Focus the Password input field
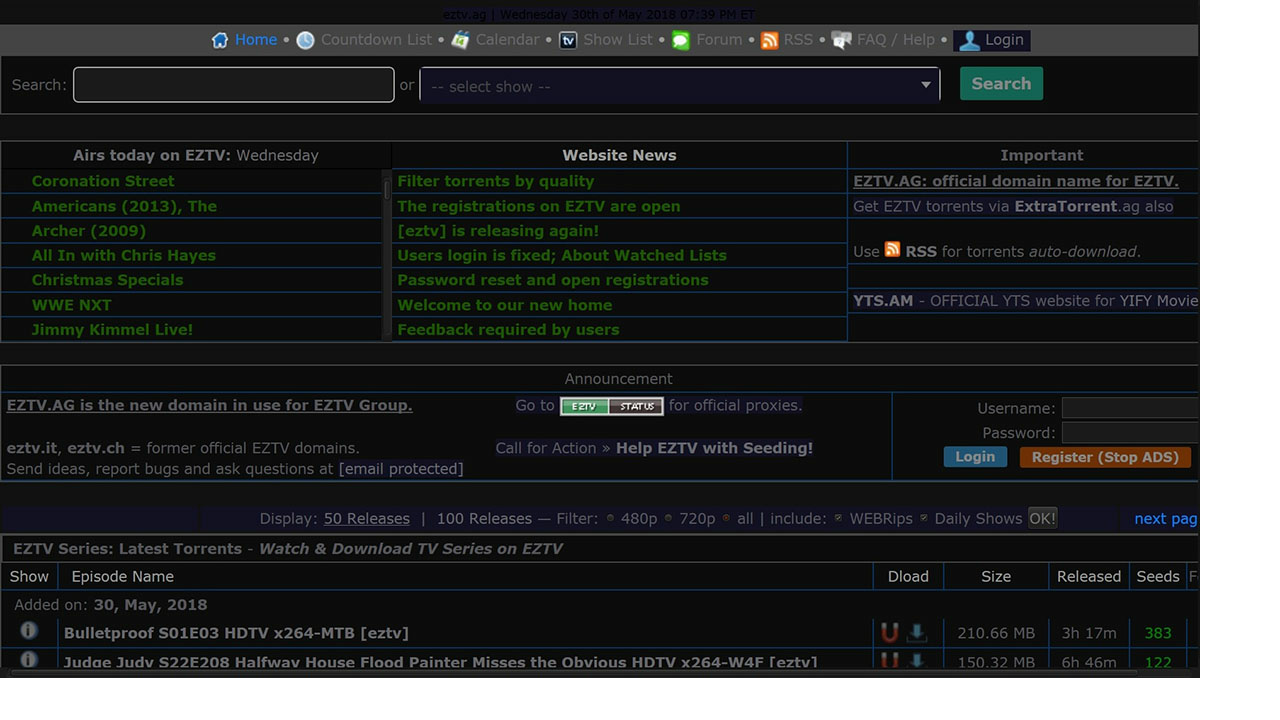Viewport: 1280px width, 720px height. (1130, 432)
